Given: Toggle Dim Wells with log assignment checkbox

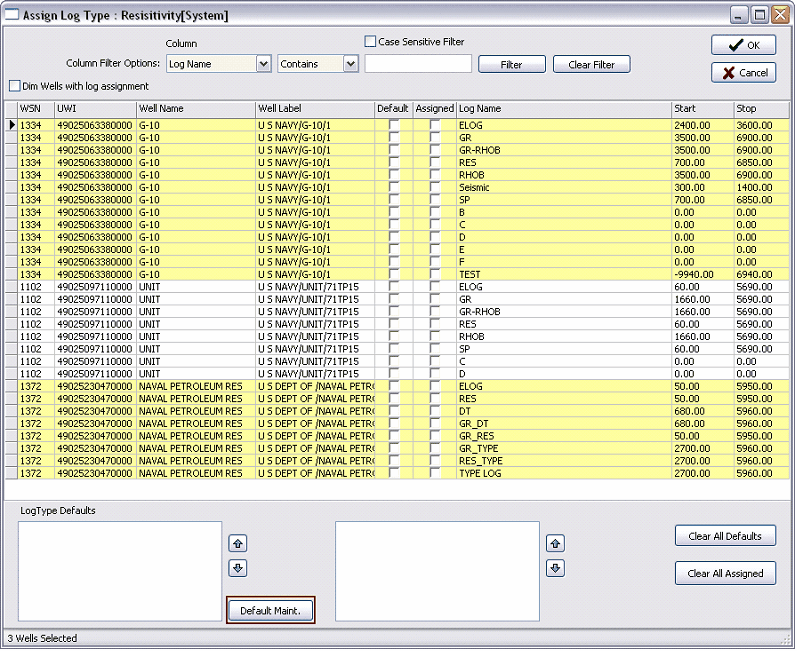Looking at the screenshot, I should (x=14, y=86).
